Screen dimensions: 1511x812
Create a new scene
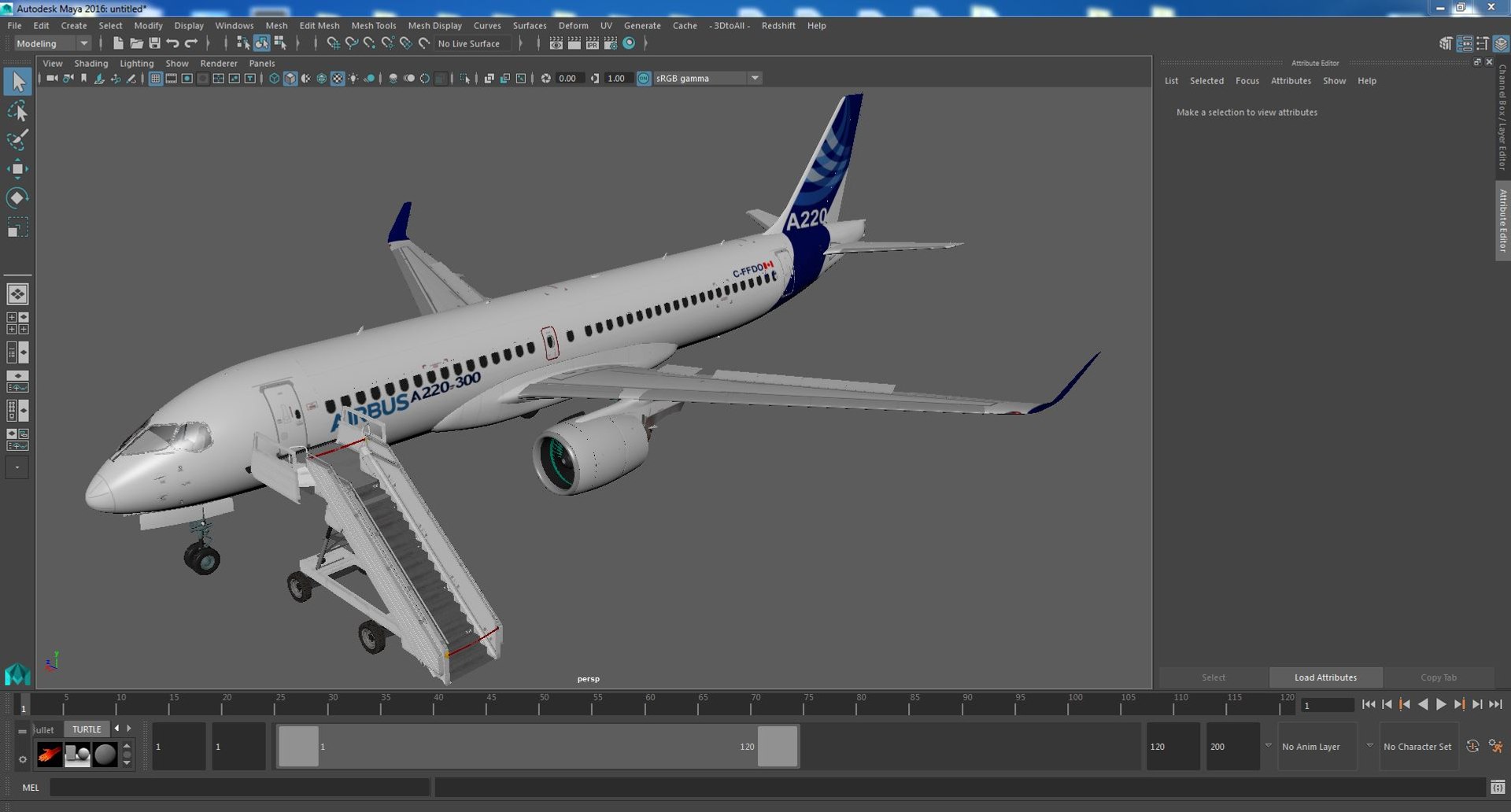(x=118, y=43)
